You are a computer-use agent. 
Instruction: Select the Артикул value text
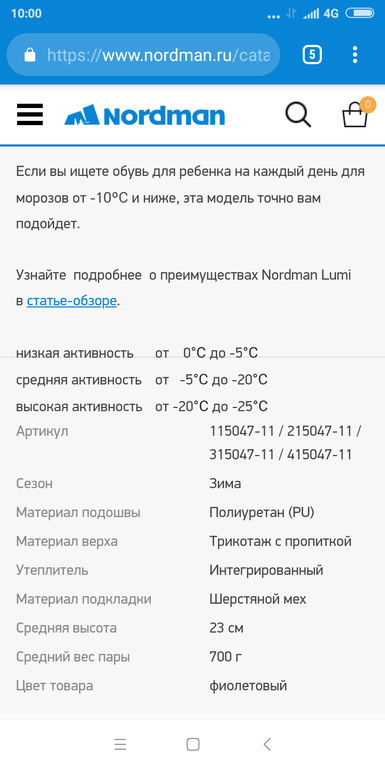point(285,443)
